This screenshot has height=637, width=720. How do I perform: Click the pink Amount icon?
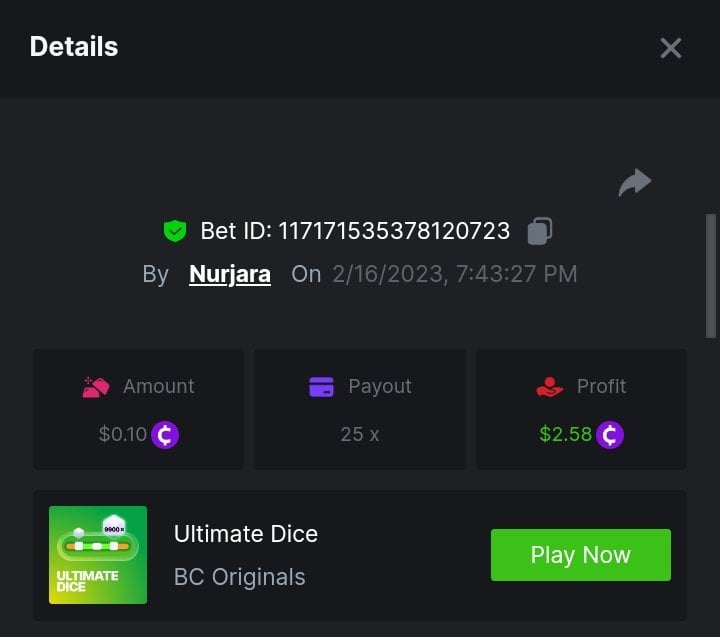pos(96,387)
